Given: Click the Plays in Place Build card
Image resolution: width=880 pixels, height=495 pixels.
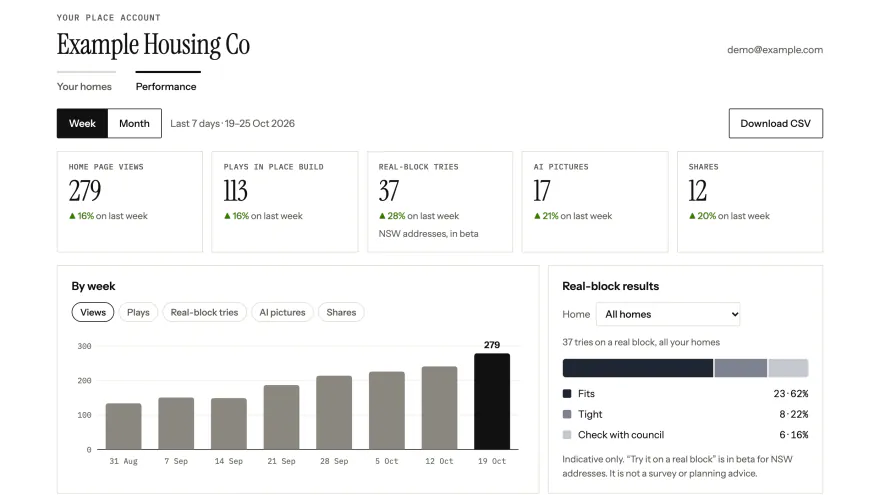Looking at the screenshot, I should click(285, 201).
